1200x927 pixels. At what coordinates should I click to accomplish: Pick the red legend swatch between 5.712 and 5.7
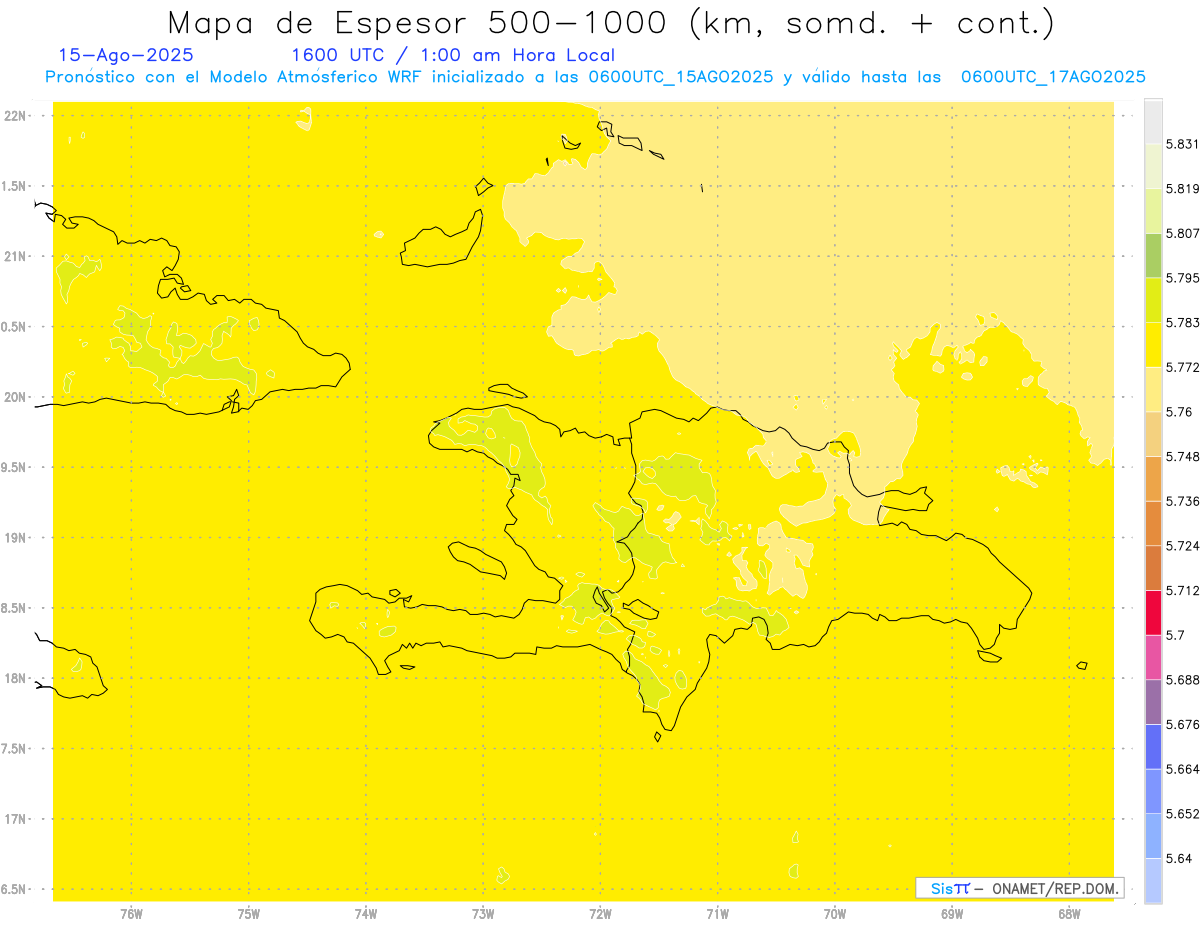pos(1153,613)
